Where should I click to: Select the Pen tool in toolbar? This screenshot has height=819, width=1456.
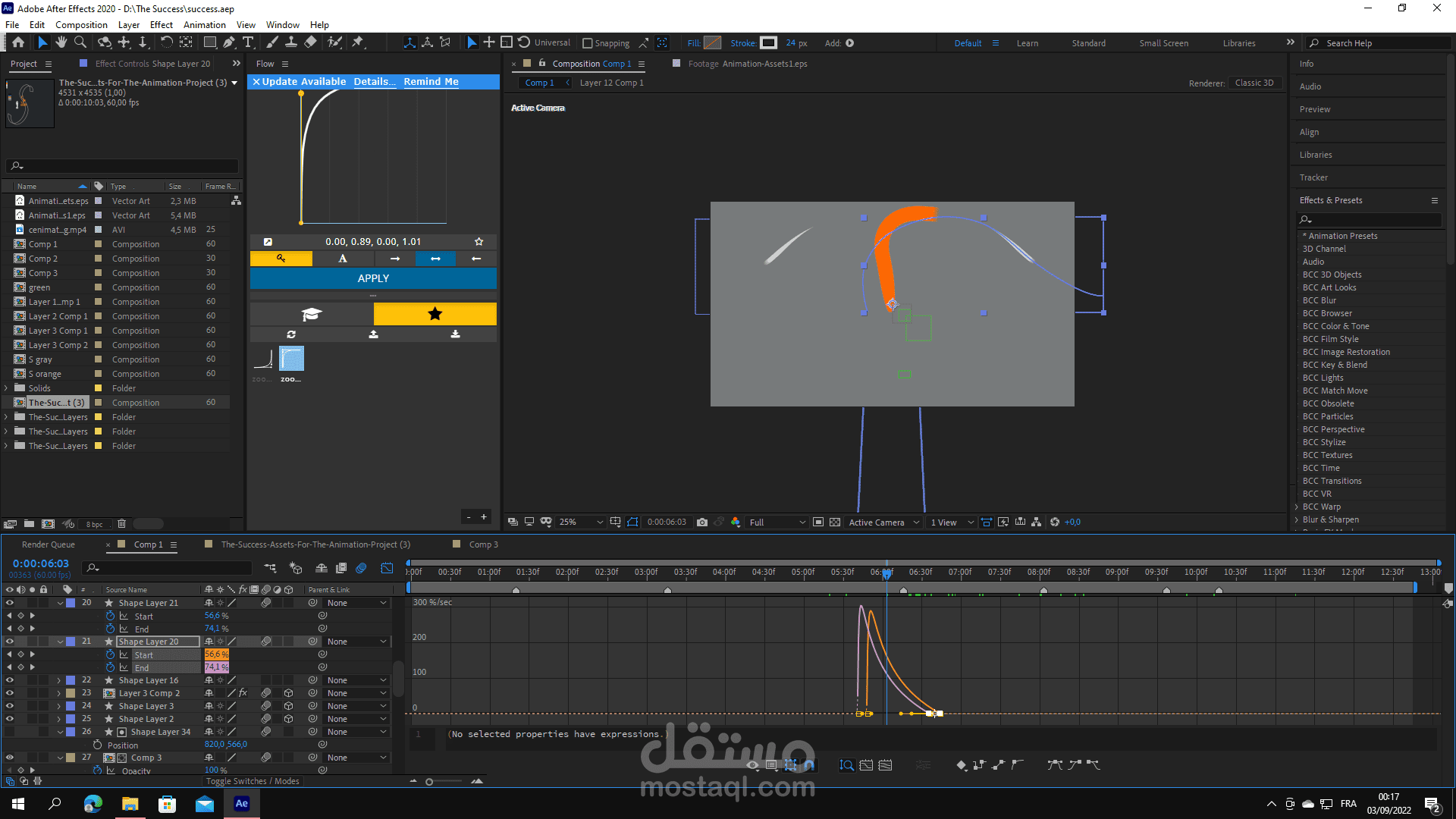229,42
